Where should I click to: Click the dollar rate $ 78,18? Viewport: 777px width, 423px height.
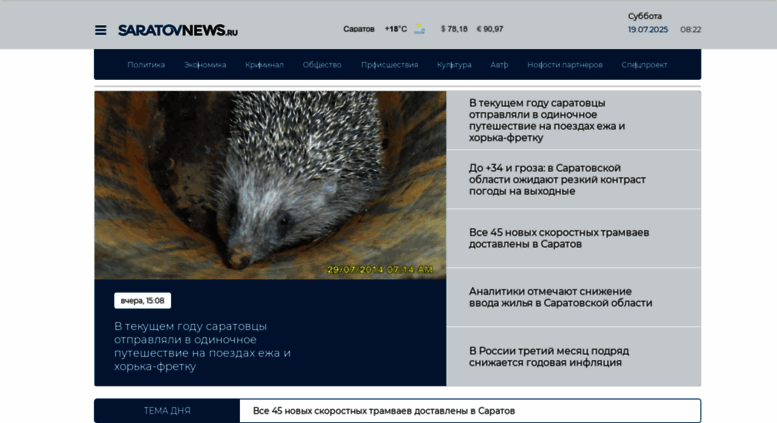pos(454,29)
